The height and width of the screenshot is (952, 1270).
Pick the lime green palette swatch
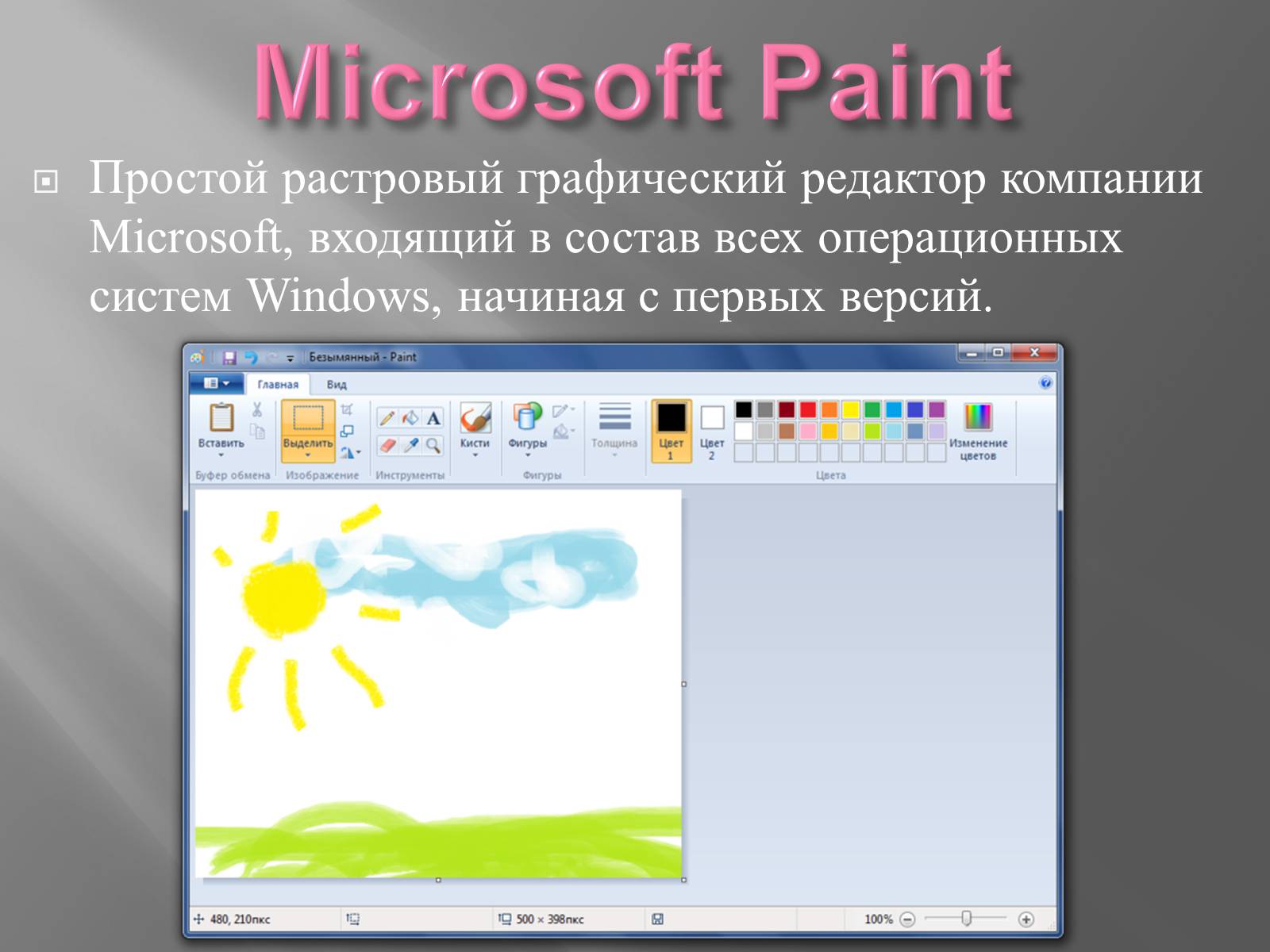pyautogui.click(x=872, y=431)
